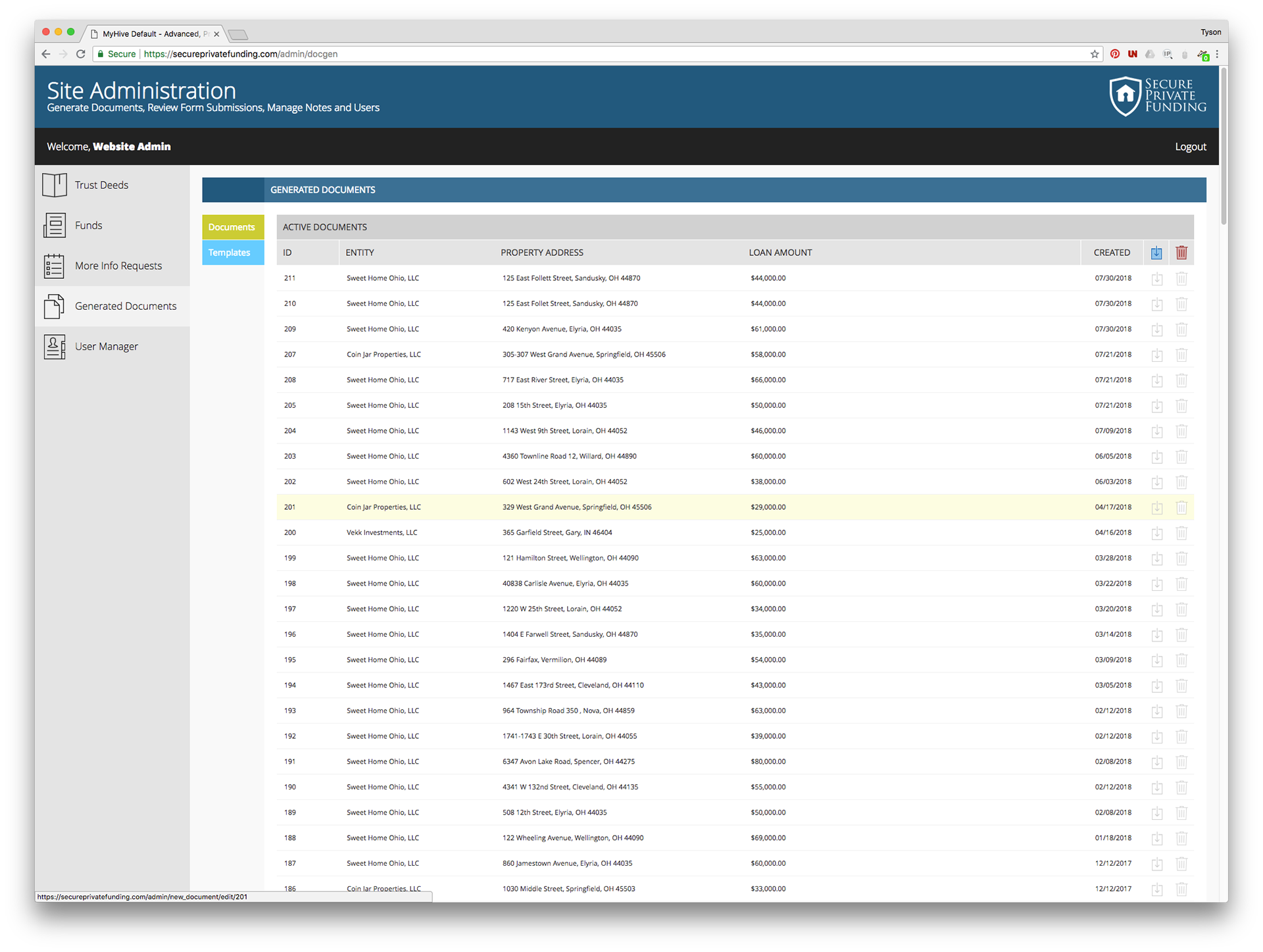Go to the More Info Requests section
This screenshot has width=1263, height=952.
tap(118, 266)
